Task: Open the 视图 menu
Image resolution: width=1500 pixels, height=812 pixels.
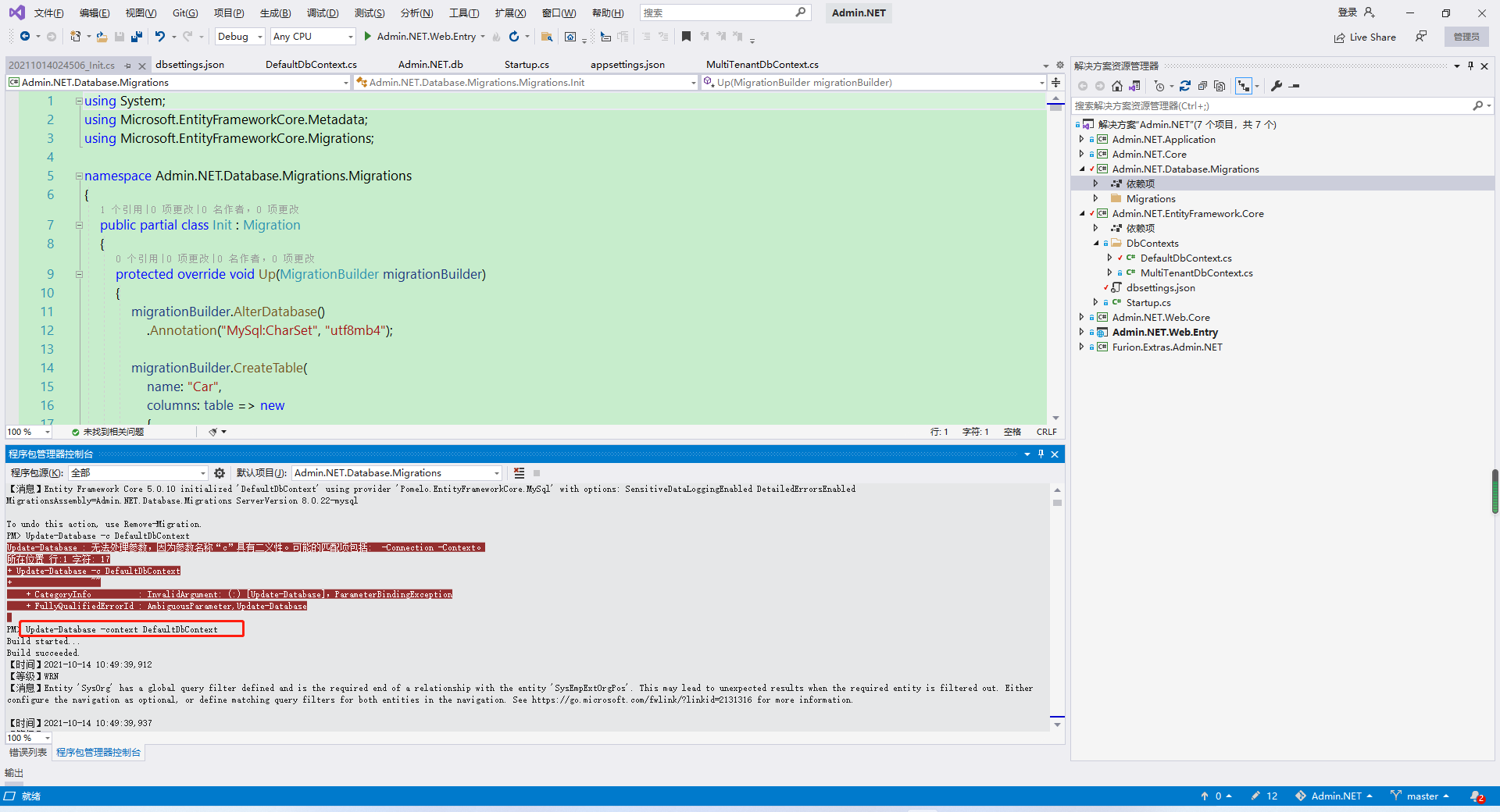Action: [140, 12]
